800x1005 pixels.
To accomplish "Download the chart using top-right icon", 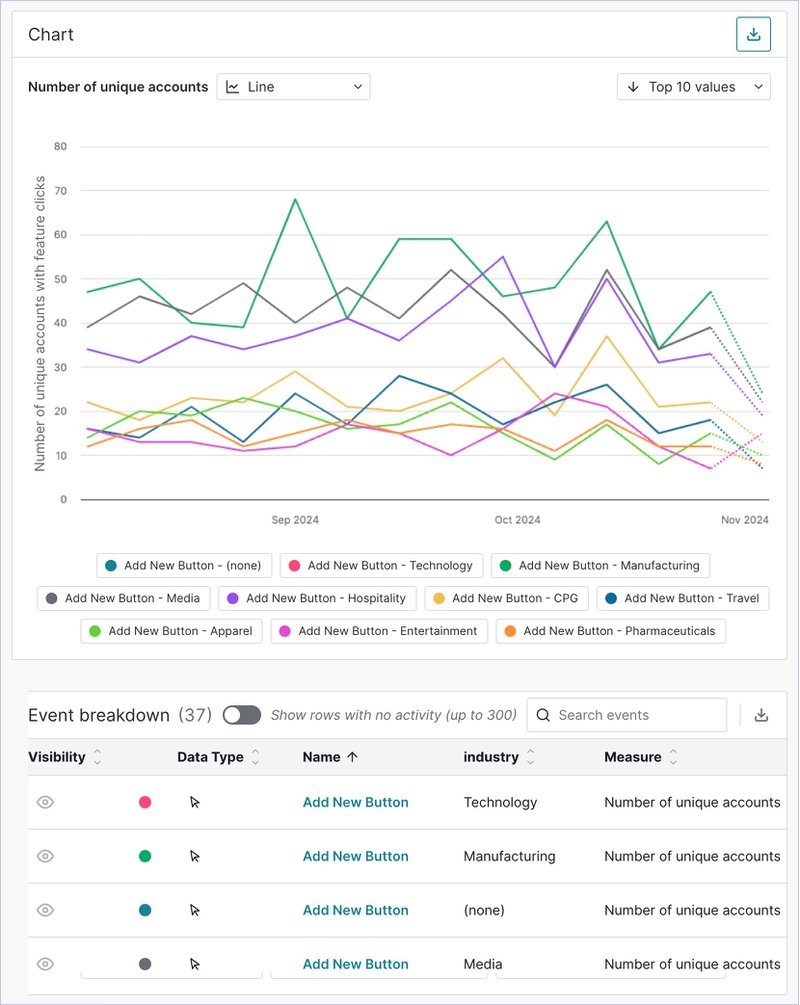I will [753, 35].
